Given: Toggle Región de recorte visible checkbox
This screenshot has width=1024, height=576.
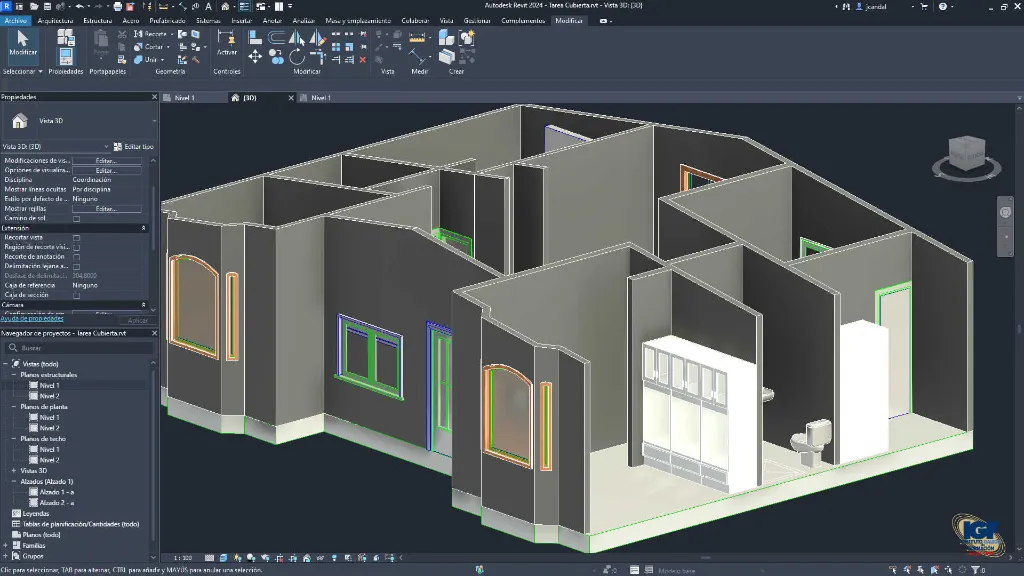Looking at the screenshot, I should click(x=76, y=248).
